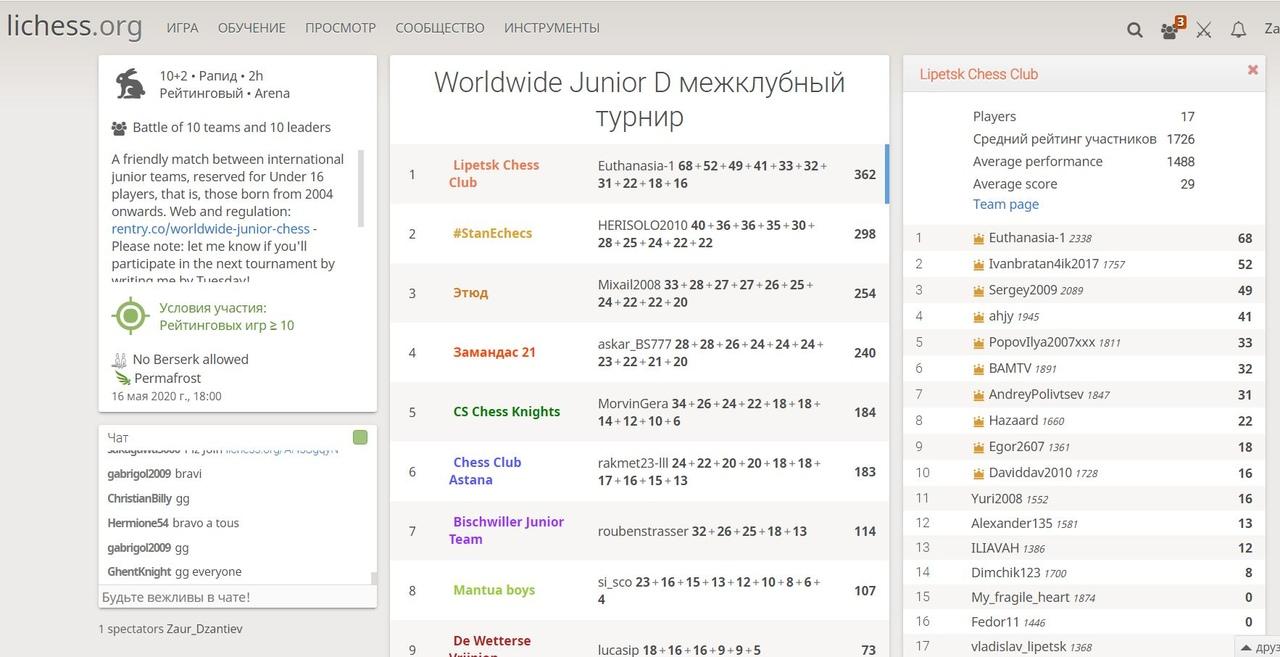Image resolution: width=1280 pixels, height=657 pixels.
Task: Select the CS Chess Knights team
Action: coord(506,411)
